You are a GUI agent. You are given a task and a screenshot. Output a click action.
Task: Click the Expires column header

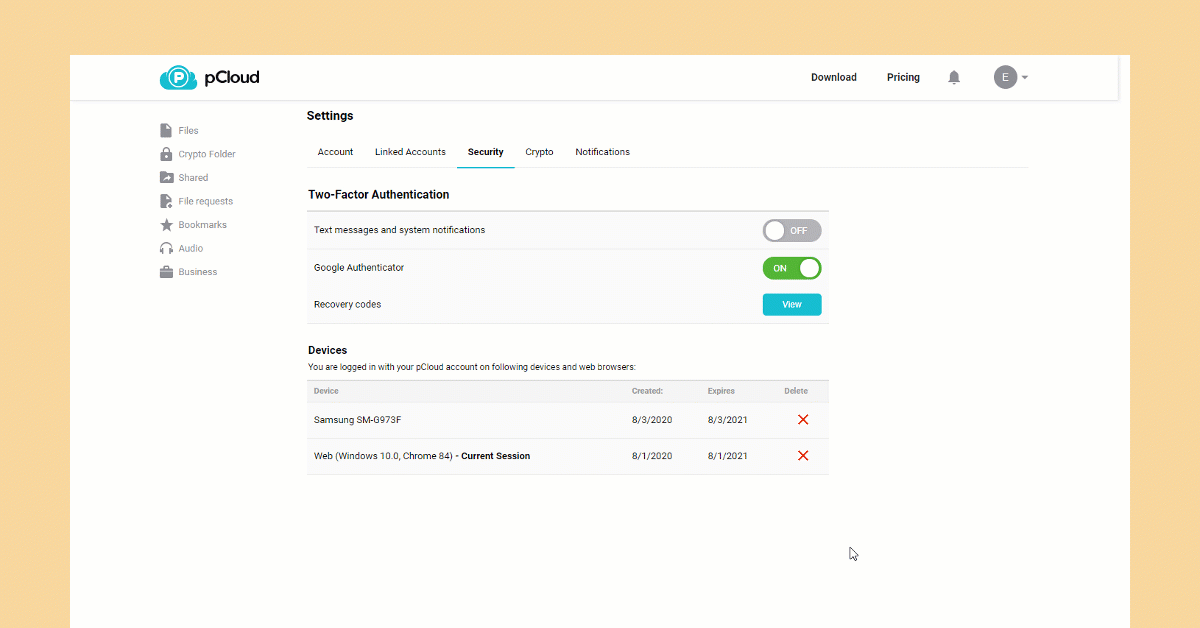[x=721, y=391]
